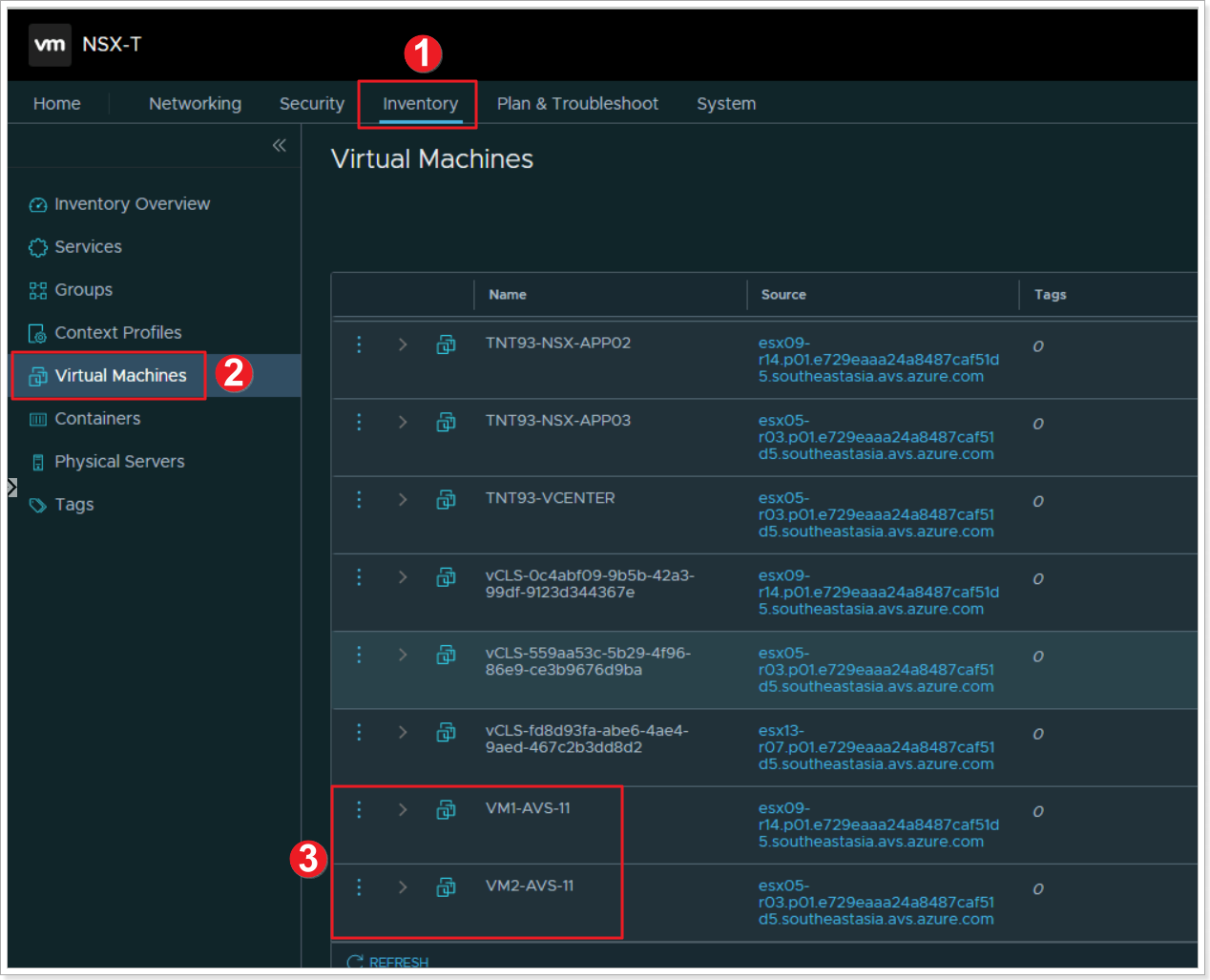Expand the TNT93-NSX-APP03 row
Screen dimensions: 1210x980
click(x=403, y=422)
